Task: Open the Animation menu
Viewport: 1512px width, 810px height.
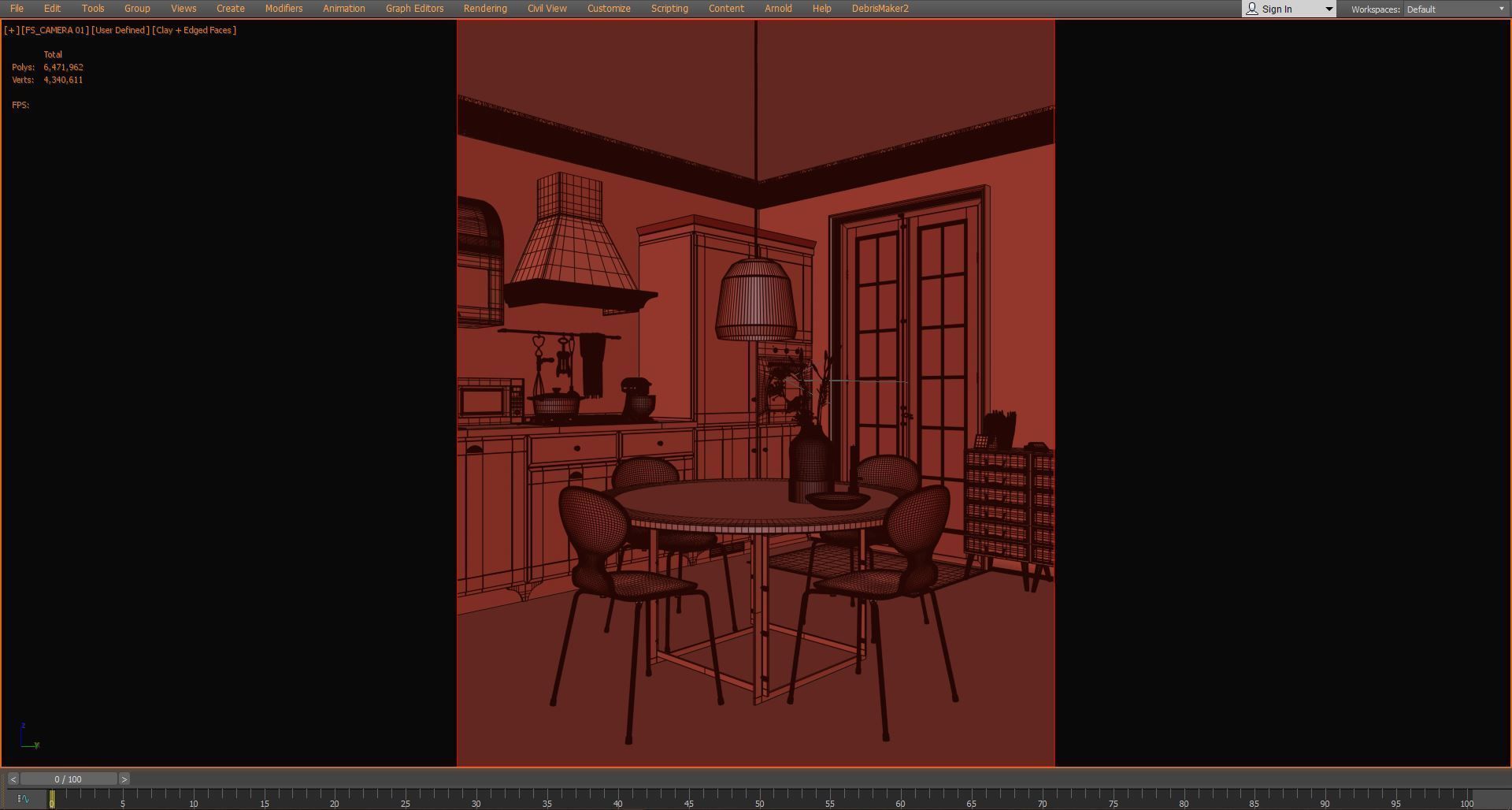Action: pos(344,8)
